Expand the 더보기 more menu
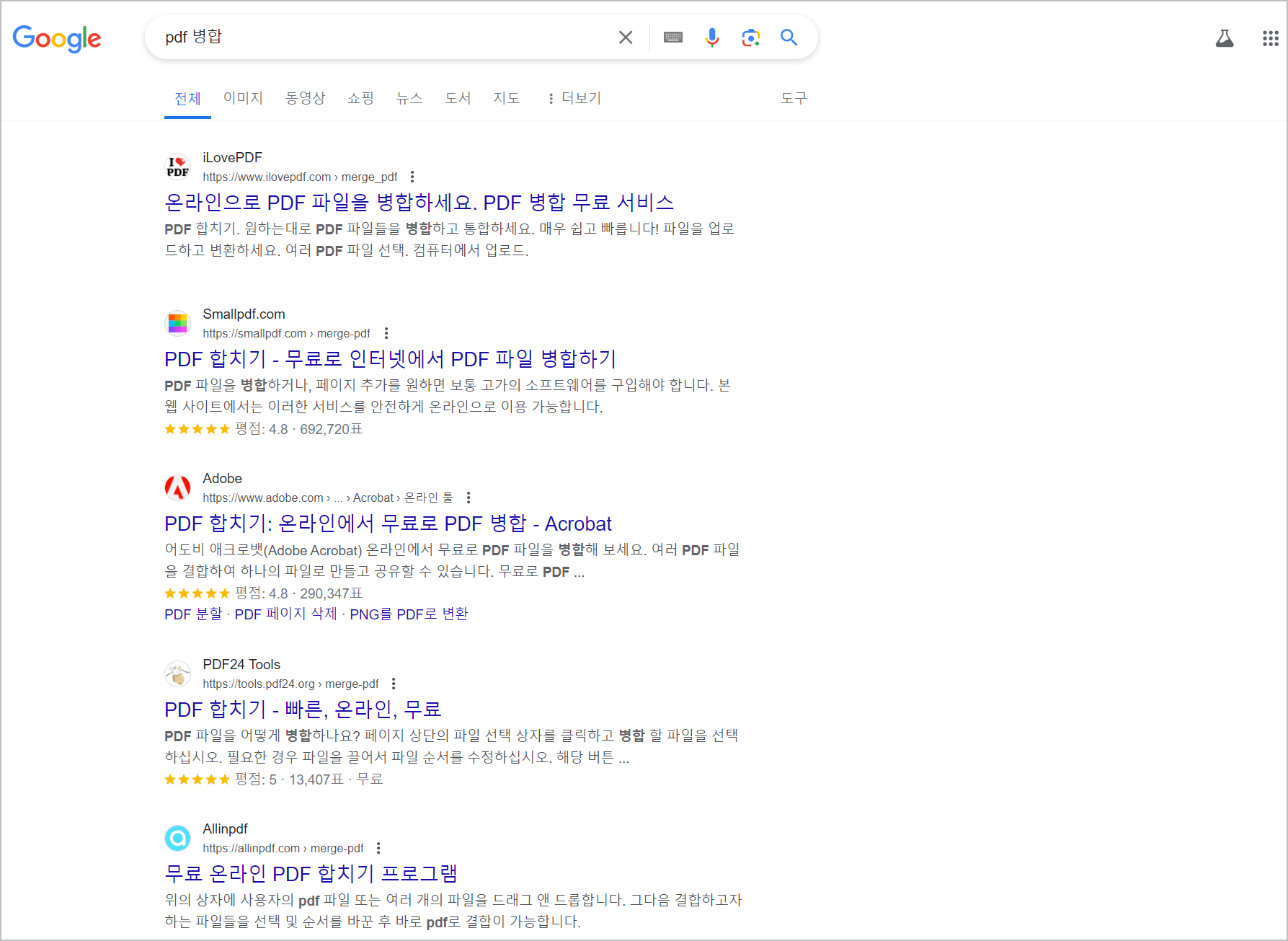 pos(574,98)
